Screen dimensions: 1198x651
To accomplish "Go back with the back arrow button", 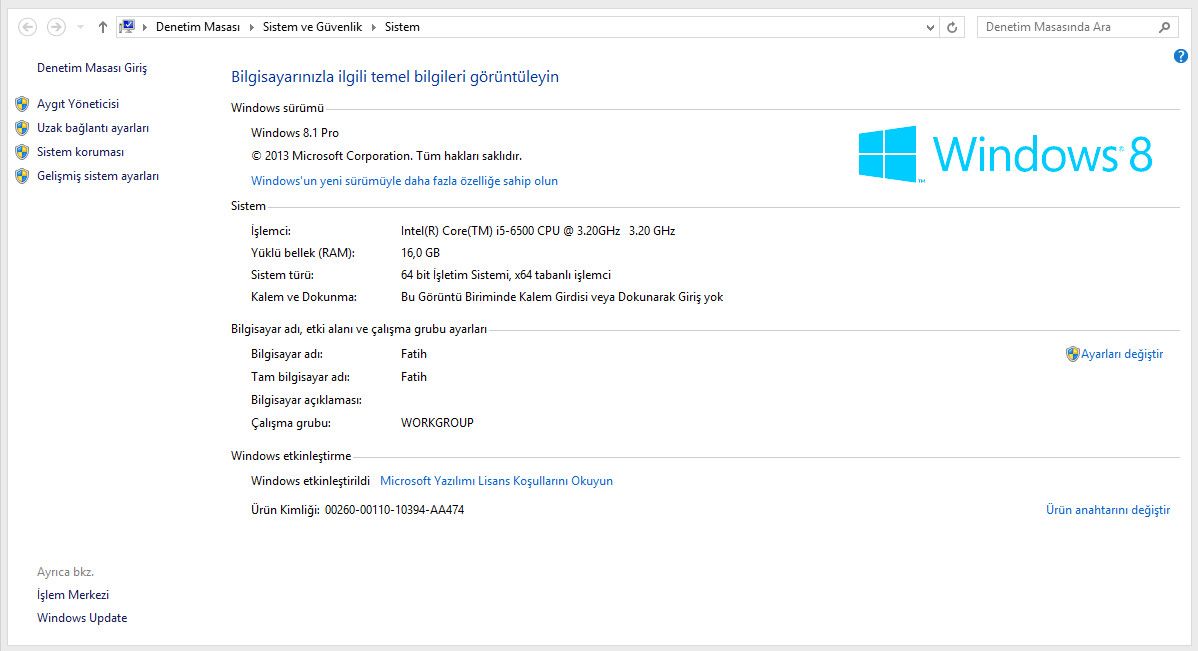I will [28, 28].
